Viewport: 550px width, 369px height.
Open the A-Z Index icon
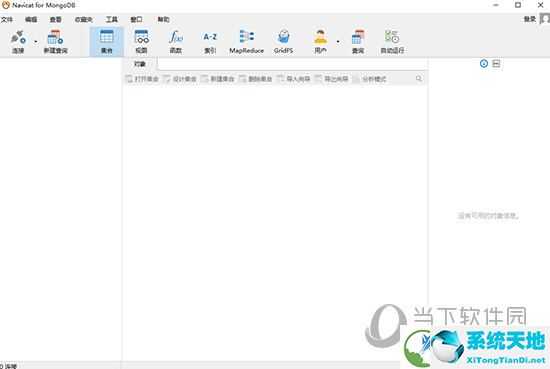[210, 37]
